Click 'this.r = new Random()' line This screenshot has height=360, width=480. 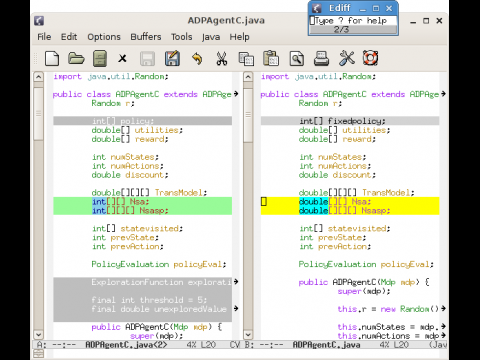(388, 309)
